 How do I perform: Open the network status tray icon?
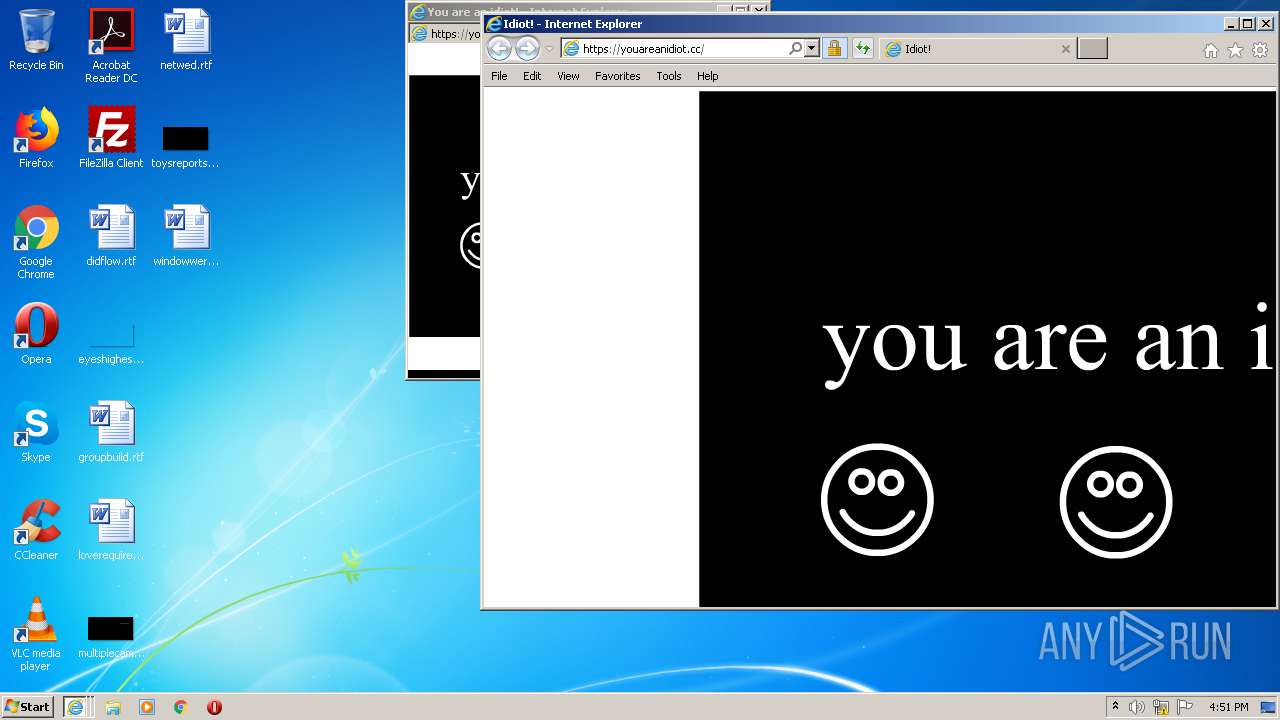[1161, 706]
